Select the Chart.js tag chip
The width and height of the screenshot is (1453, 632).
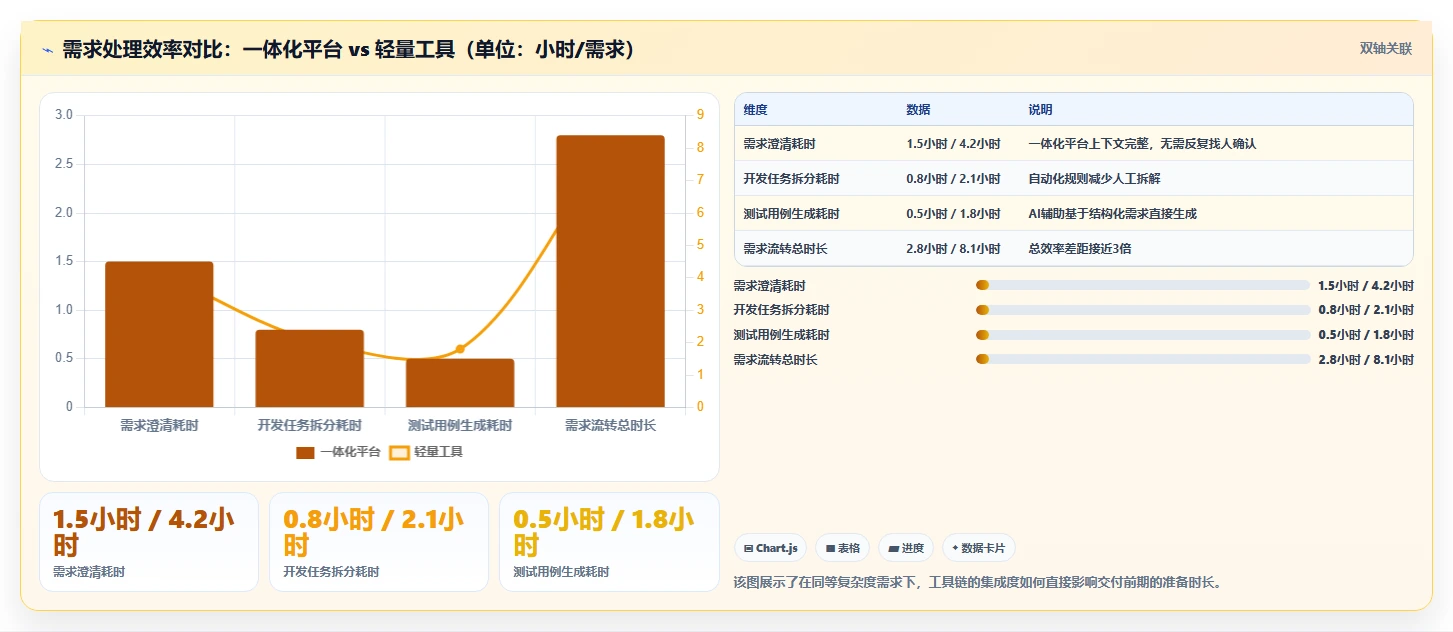tap(770, 548)
